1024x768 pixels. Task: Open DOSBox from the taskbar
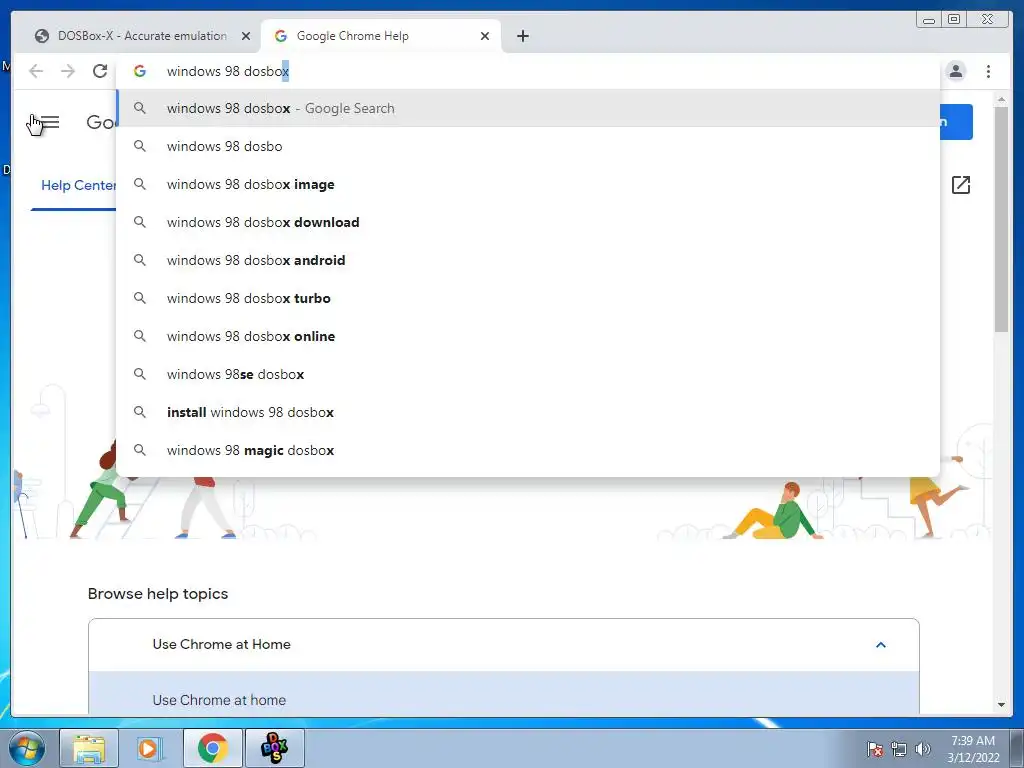(x=274, y=748)
